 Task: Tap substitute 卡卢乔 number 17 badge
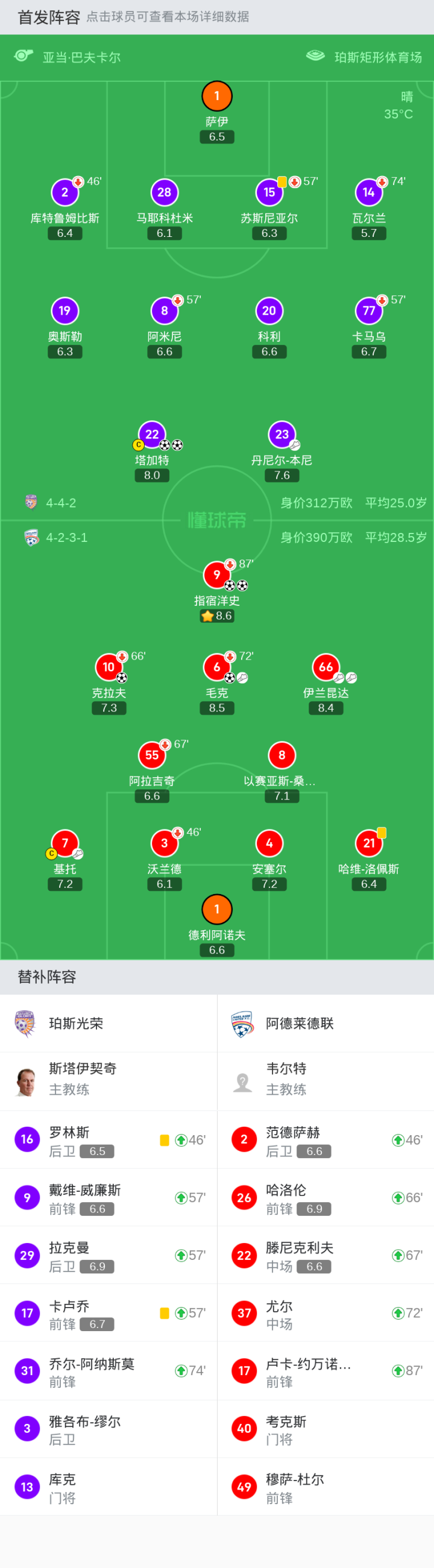[x=27, y=1313]
